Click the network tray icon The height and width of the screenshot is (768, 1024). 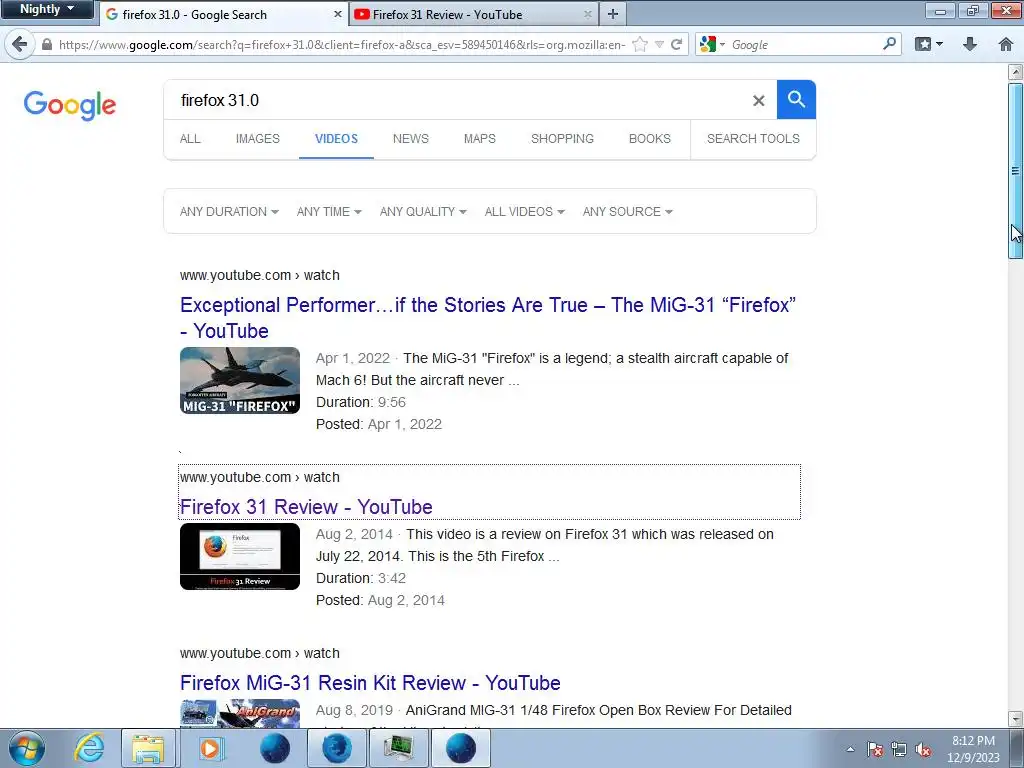(x=899, y=749)
